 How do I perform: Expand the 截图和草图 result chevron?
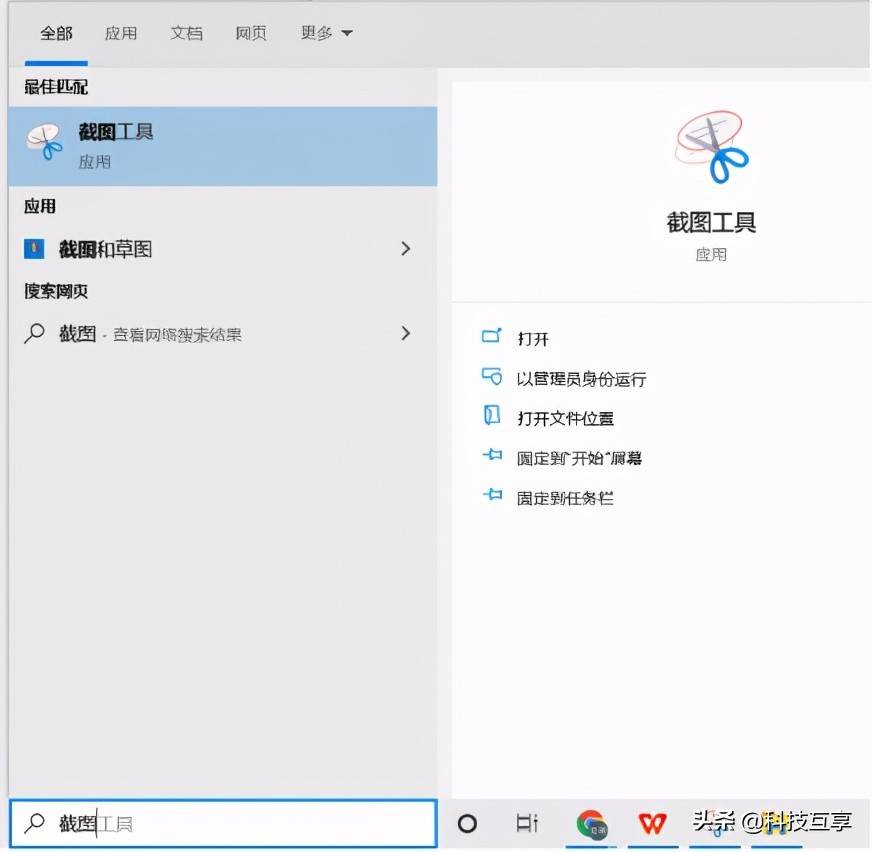pos(405,247)
